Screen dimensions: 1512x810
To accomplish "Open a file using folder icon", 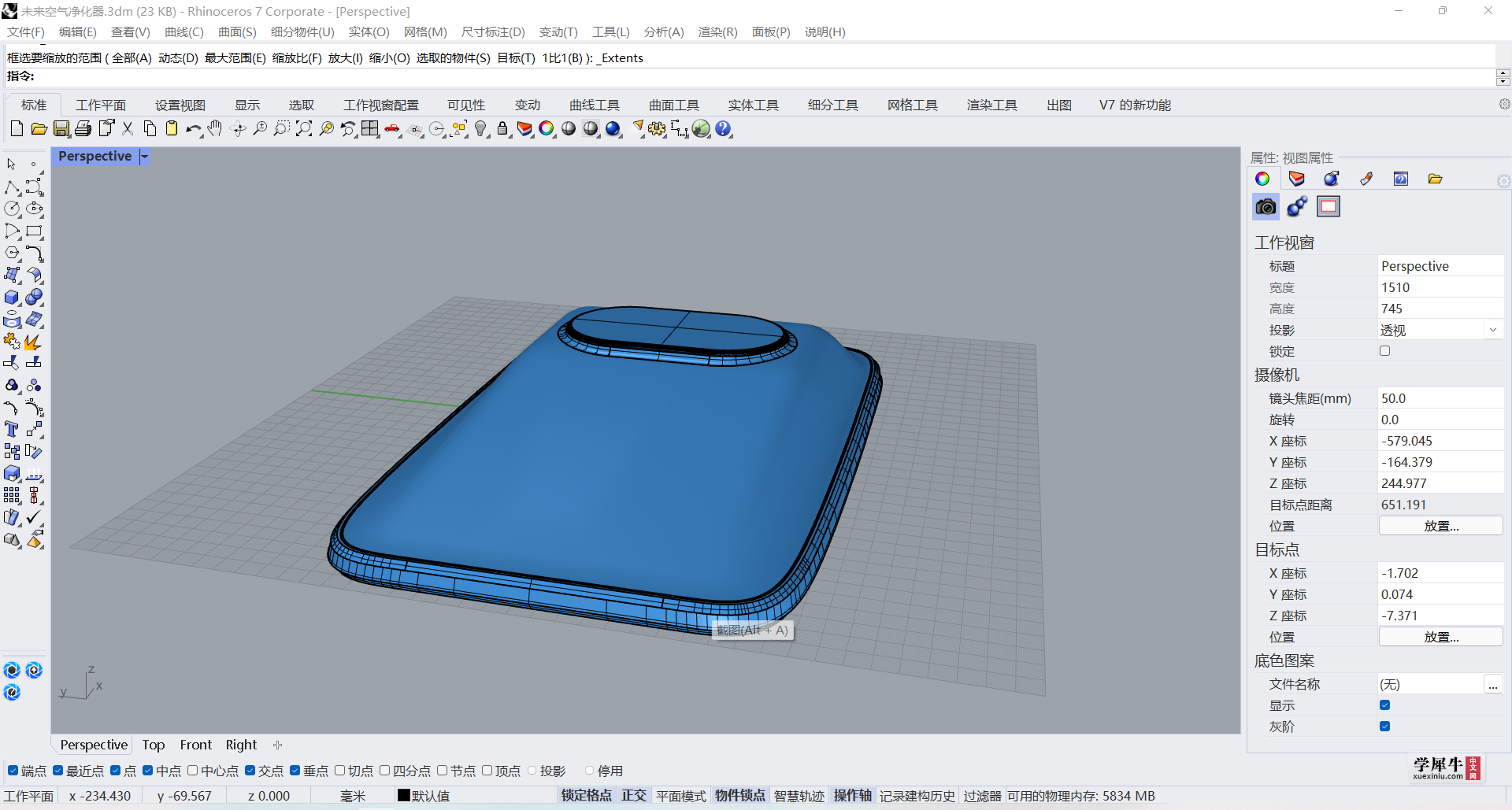I will [39, 128].
